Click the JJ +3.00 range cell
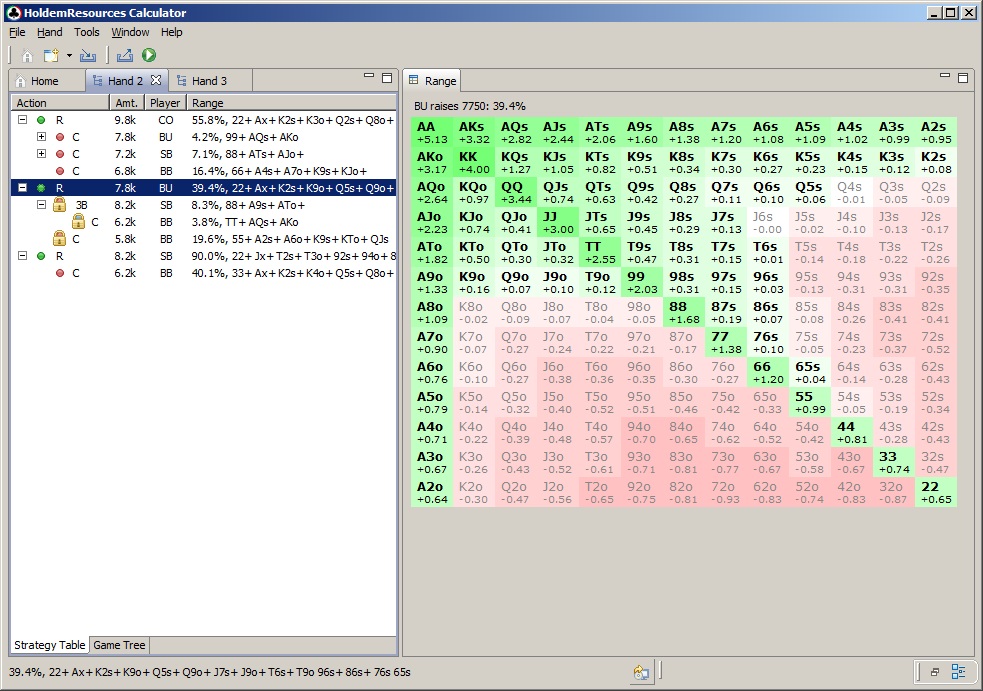Screen dimensions: 983x691 click(x=558, y=223)
